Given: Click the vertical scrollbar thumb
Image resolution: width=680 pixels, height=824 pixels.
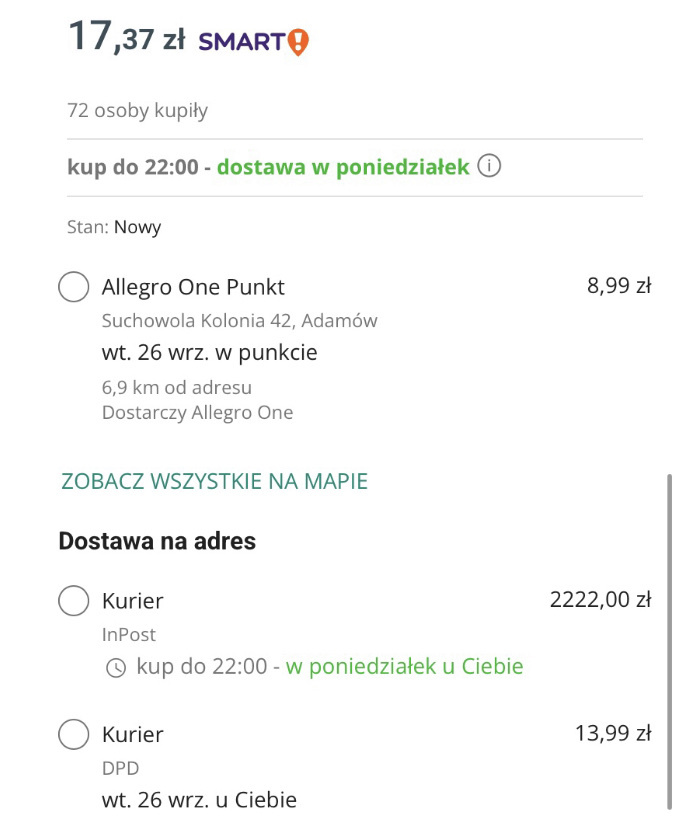Looking at the screenshot, I should (x=670, y=640).
